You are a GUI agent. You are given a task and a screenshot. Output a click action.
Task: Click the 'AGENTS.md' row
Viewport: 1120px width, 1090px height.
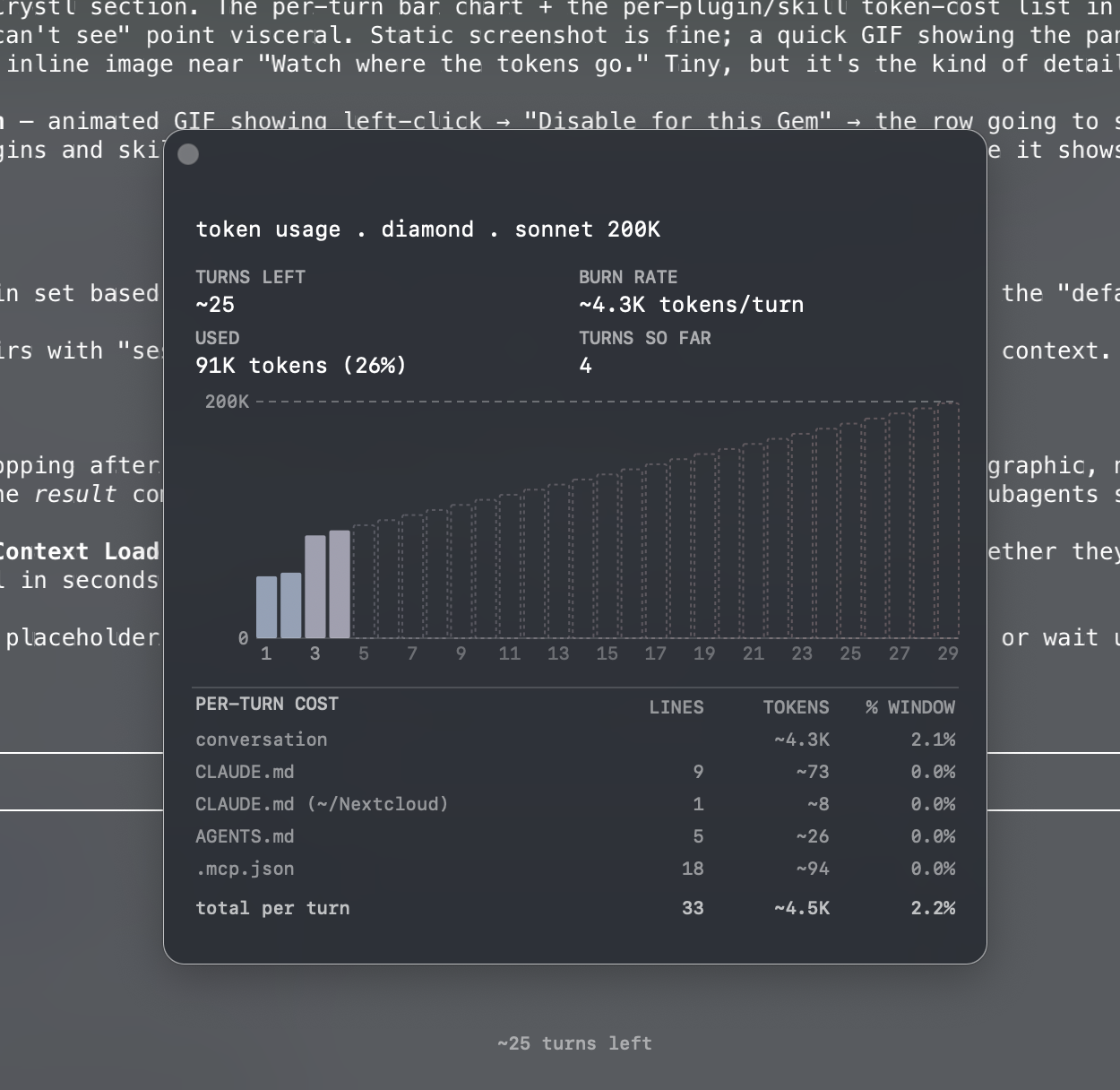pyautogui.click(x=575, y=836)
